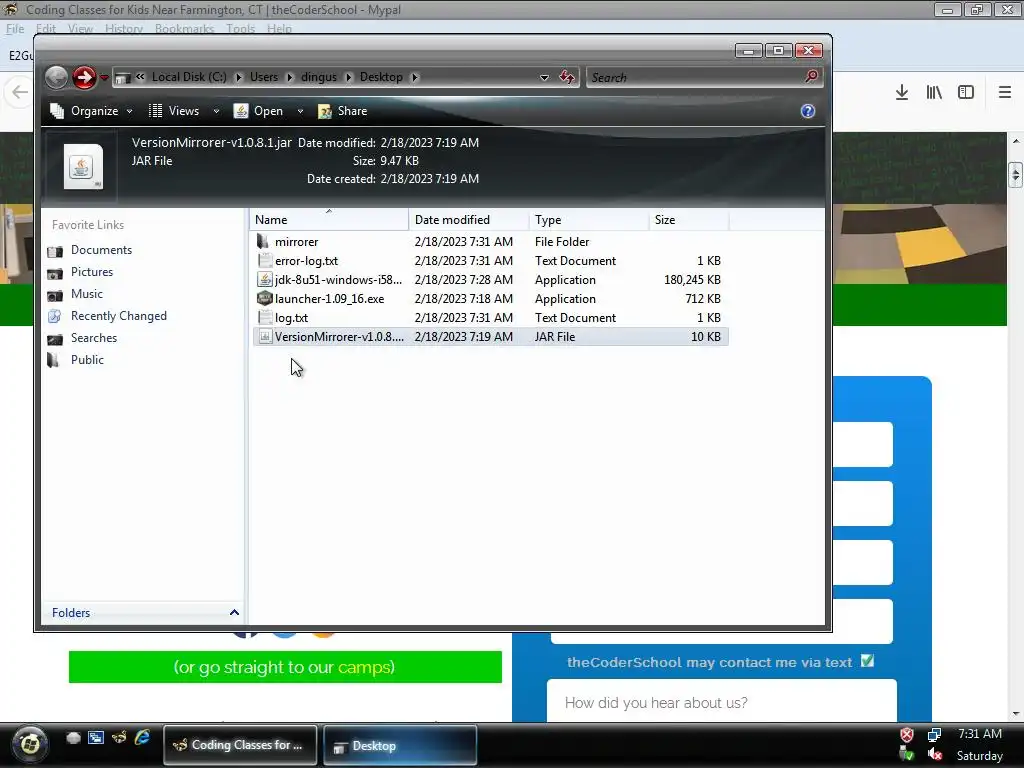Sort files by Size column header
This screenshot has height=768, width=1024.
(x=689, y=220)
